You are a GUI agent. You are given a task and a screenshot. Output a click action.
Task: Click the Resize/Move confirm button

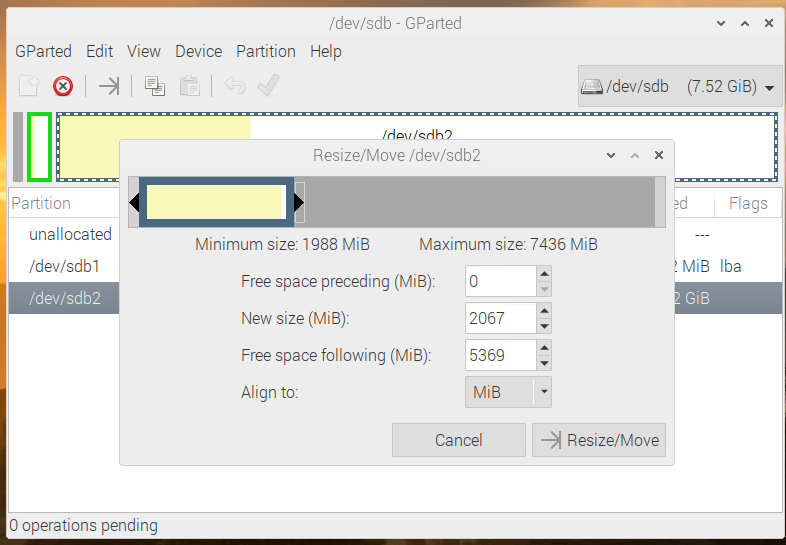click(599, 440)
